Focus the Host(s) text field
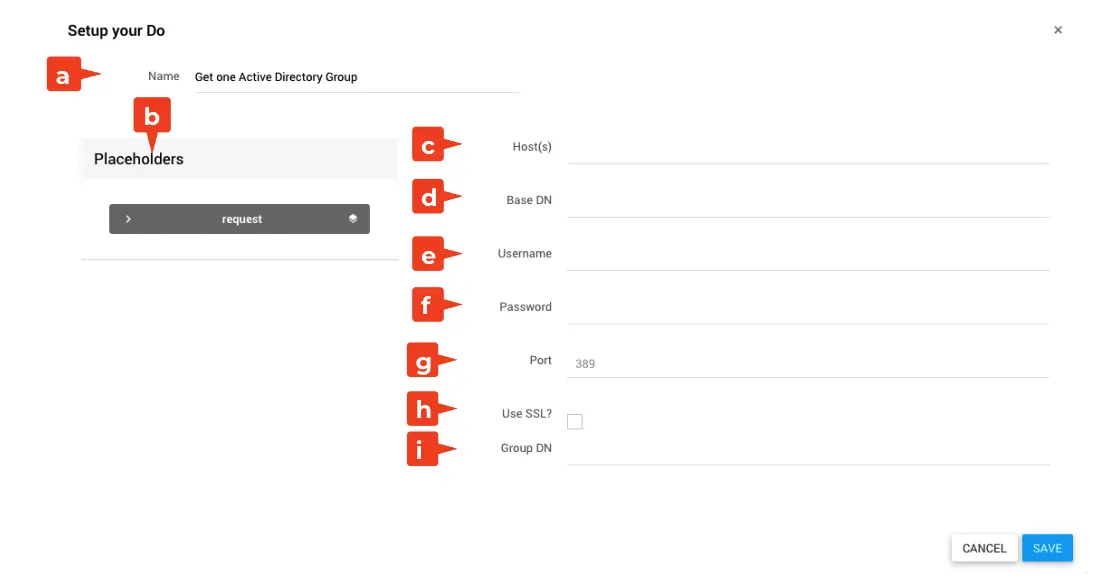 pos(807,148)
